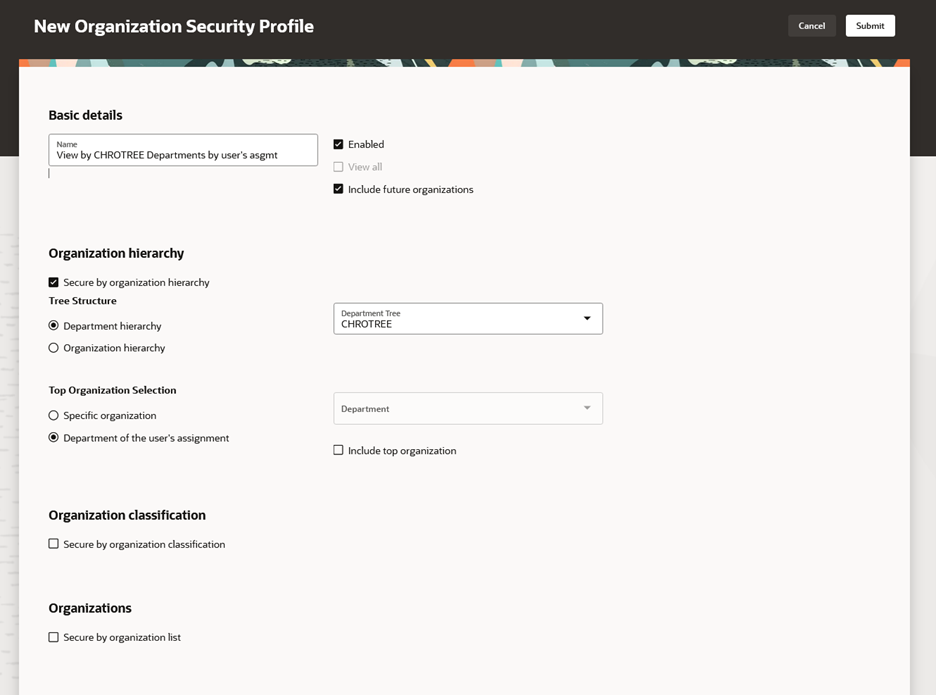This screenshot has height=695, width=936.
Task: Click the Department combo box field
Action: 455,408
